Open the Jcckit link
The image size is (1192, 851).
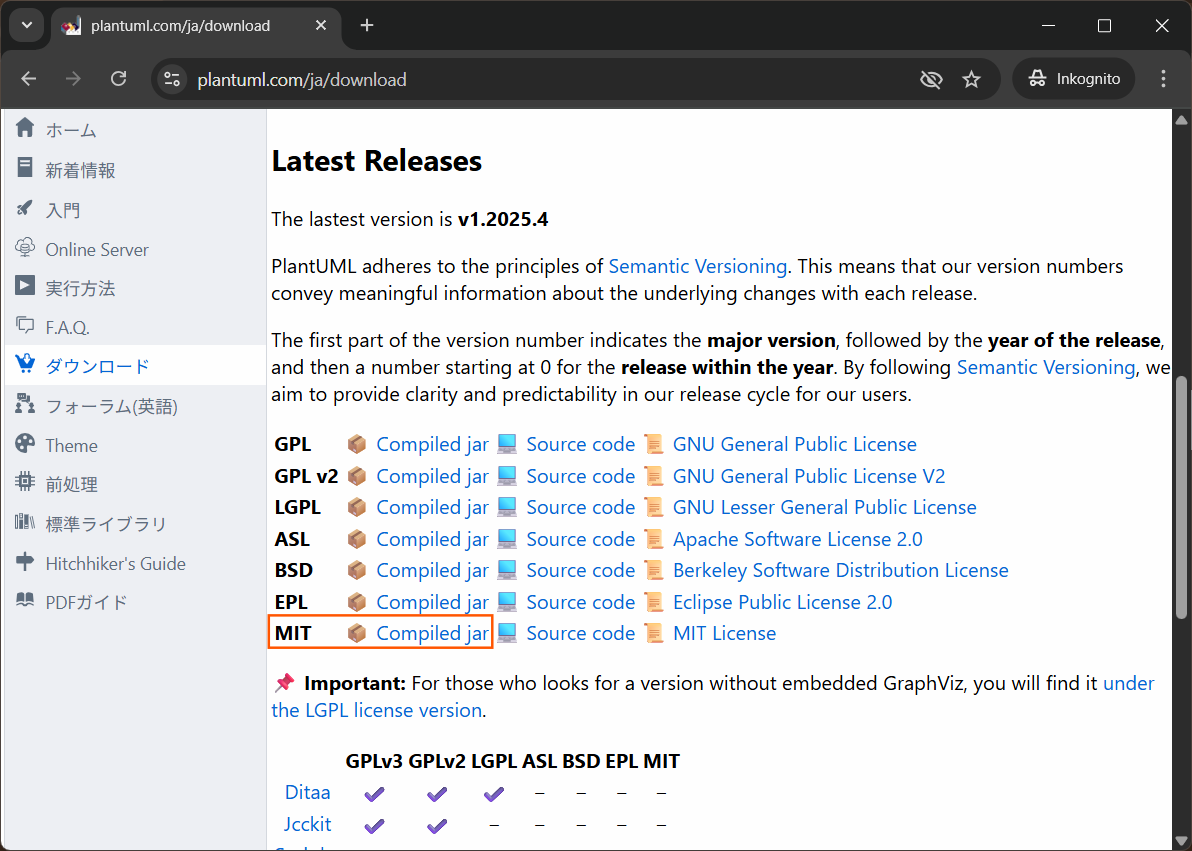[x=308, y=824]
